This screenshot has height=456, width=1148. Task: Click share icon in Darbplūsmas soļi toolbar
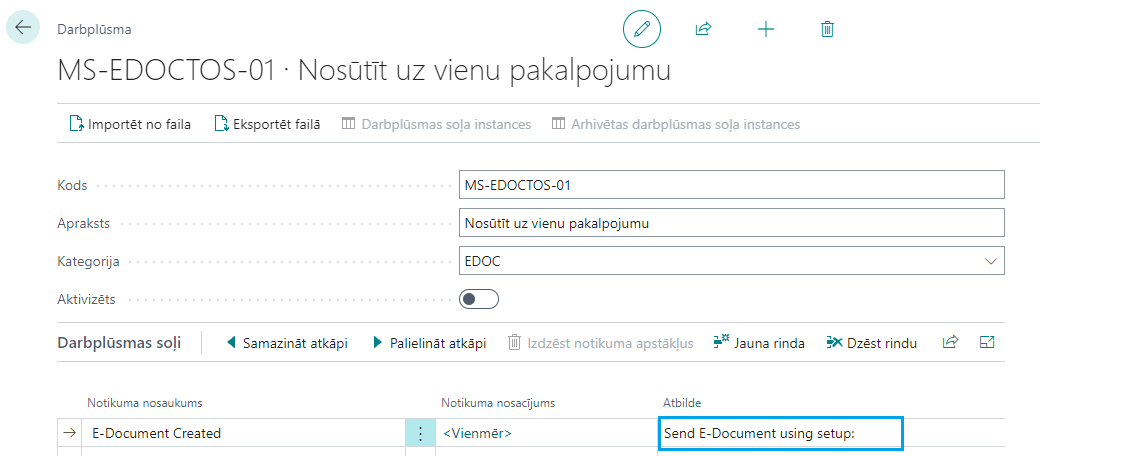(950, 342)
